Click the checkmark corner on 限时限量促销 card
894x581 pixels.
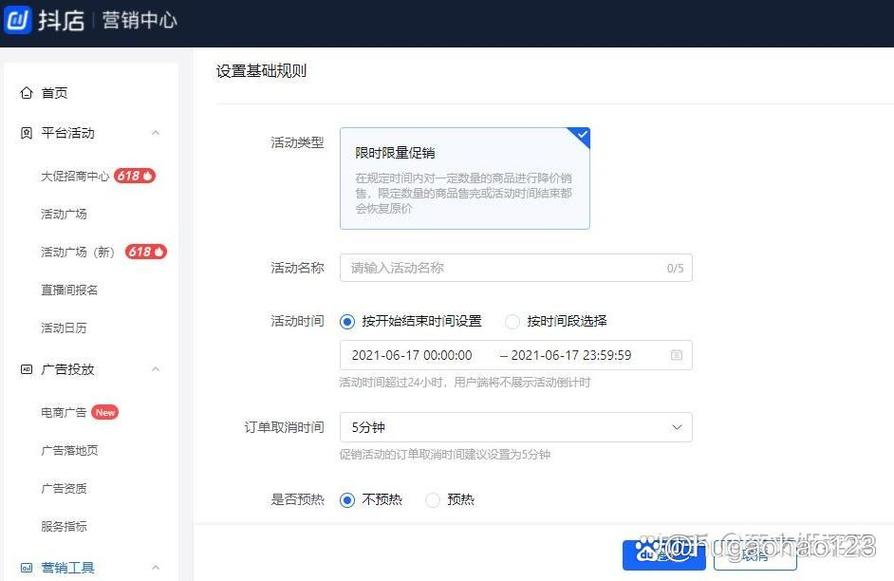(581, 136)
